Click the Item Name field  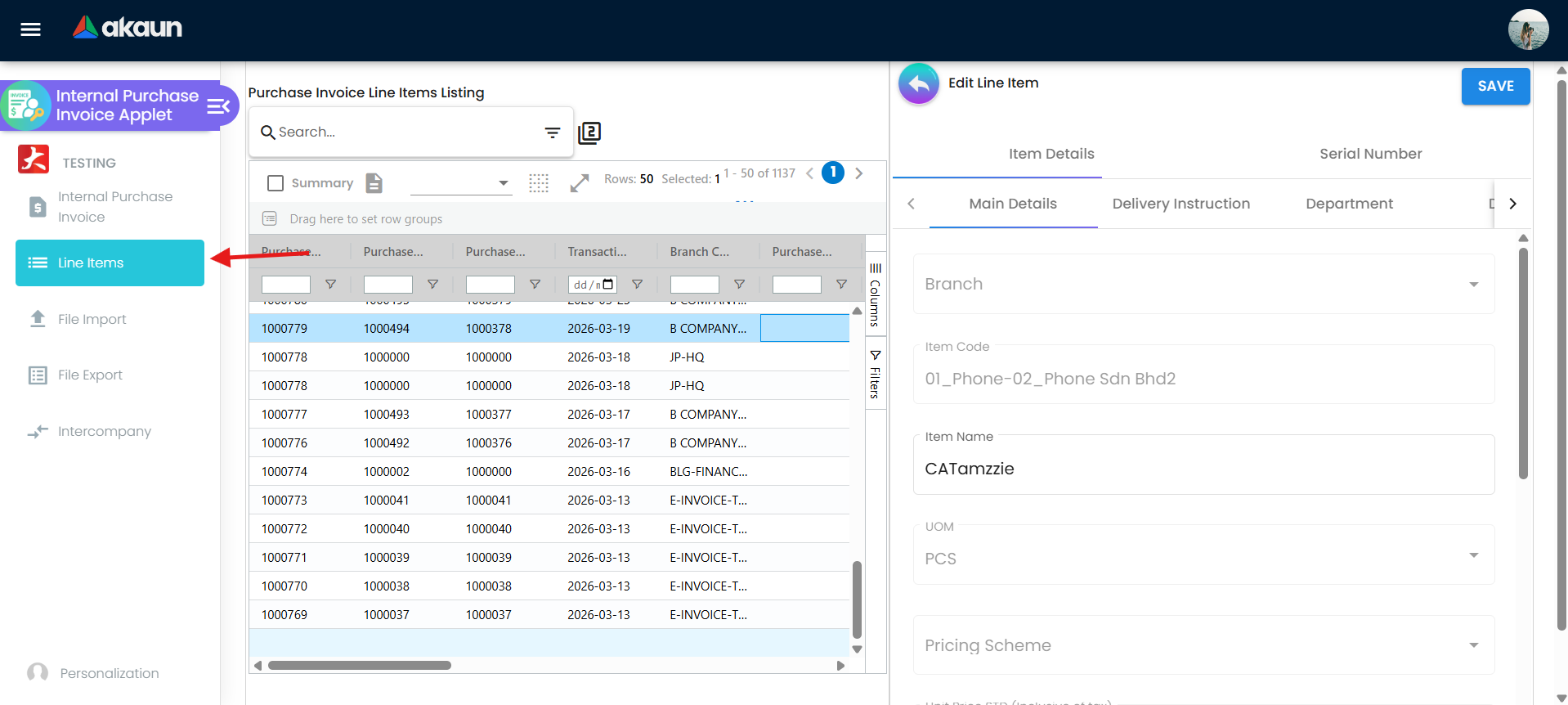1203,465
